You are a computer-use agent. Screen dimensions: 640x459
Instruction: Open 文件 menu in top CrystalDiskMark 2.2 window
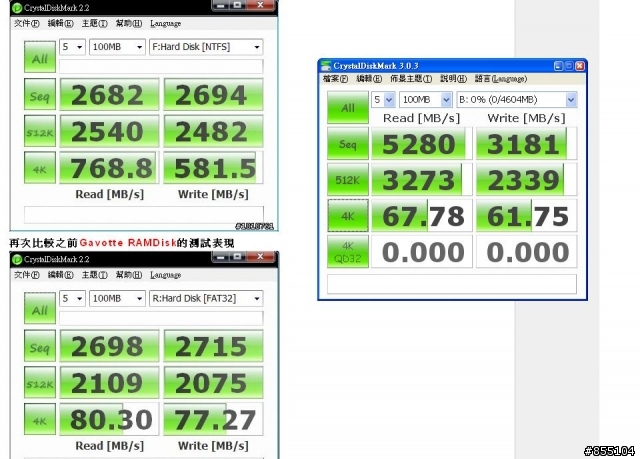27,23
